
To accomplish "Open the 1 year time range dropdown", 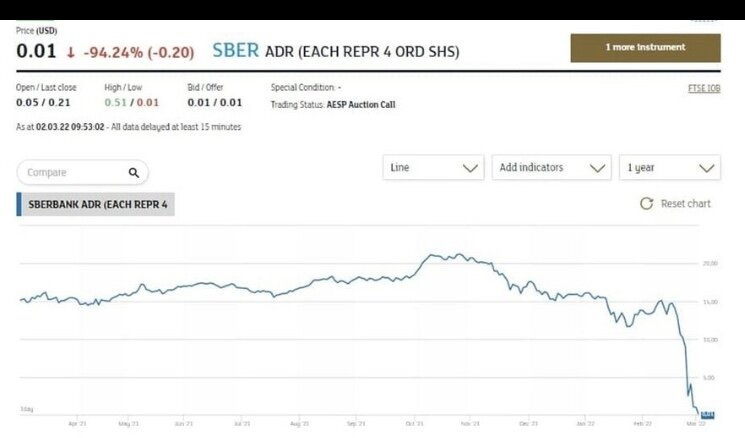I will pyautogui.click(x=670, y=168).
